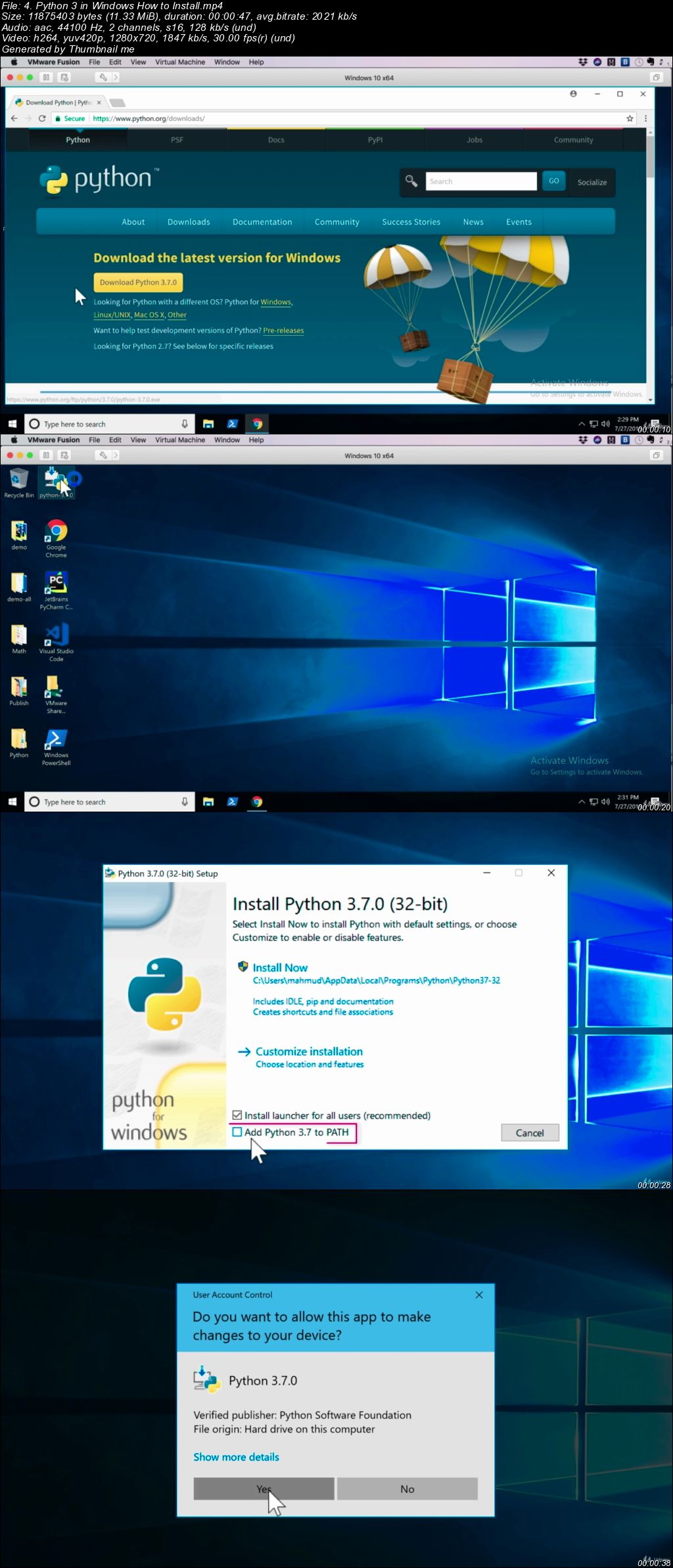Click Customize installation in the Python setup
673x1568 pixels.
click(x=309, y=1051)
